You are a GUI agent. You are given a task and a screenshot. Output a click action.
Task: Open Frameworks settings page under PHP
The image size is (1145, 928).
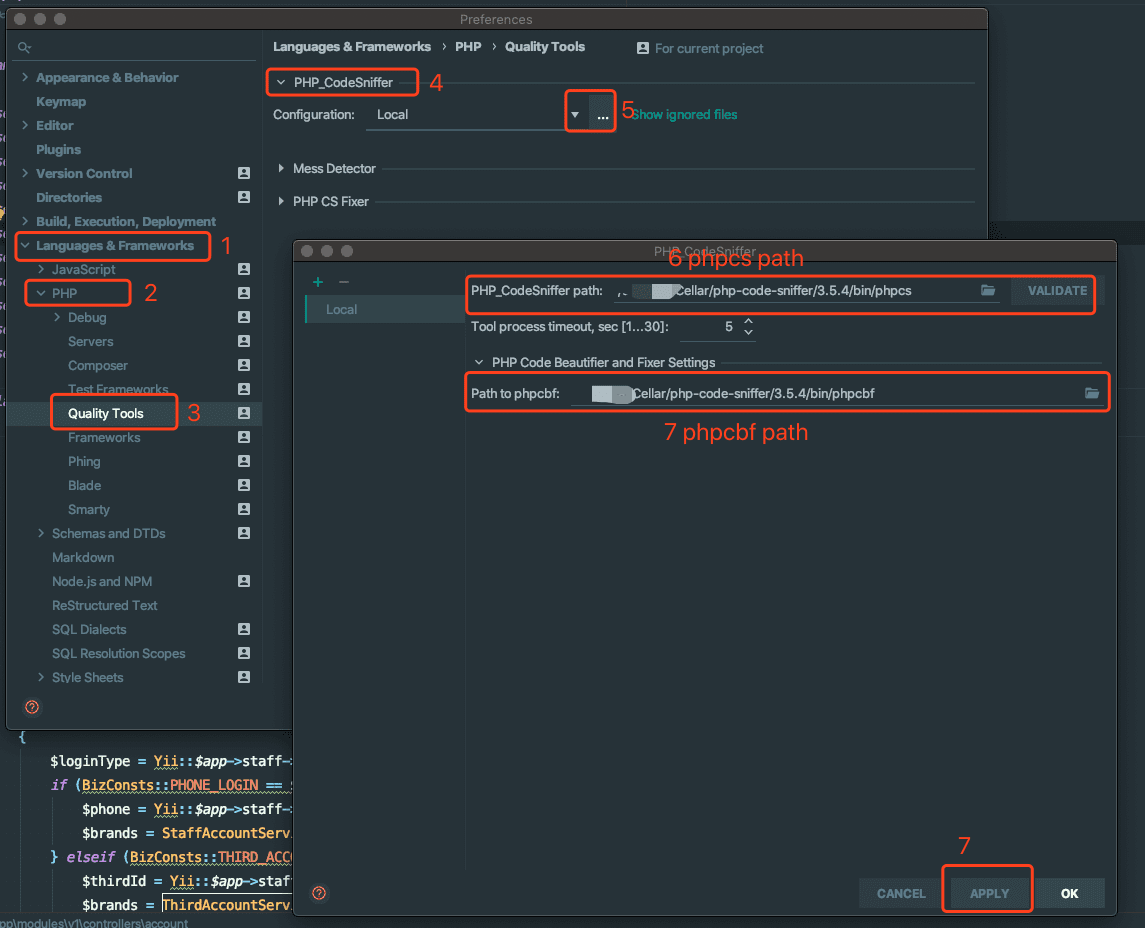[x=104, y=437]
